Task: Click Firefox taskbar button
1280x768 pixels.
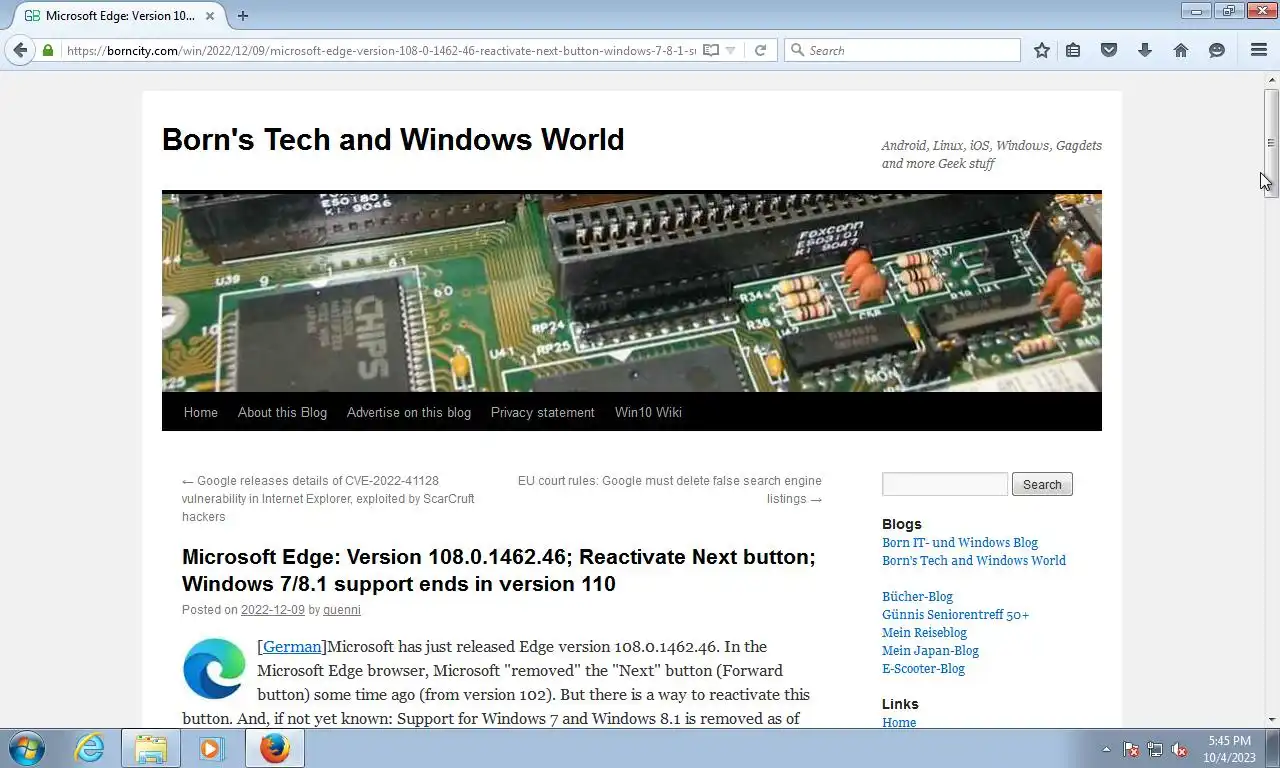Action: click(274, 748)
